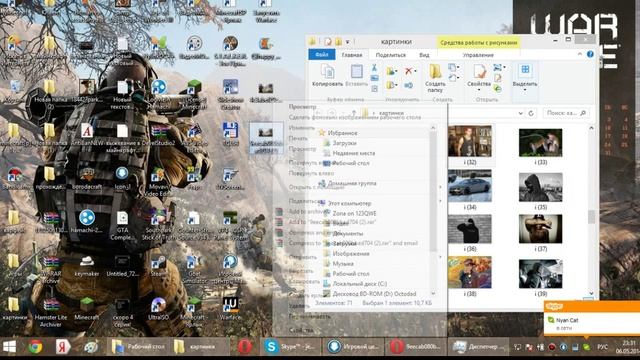This screenshot has width=640, height=360.
Task: Expand the Выделить dropdown arrow
Action: pos(525,90)
